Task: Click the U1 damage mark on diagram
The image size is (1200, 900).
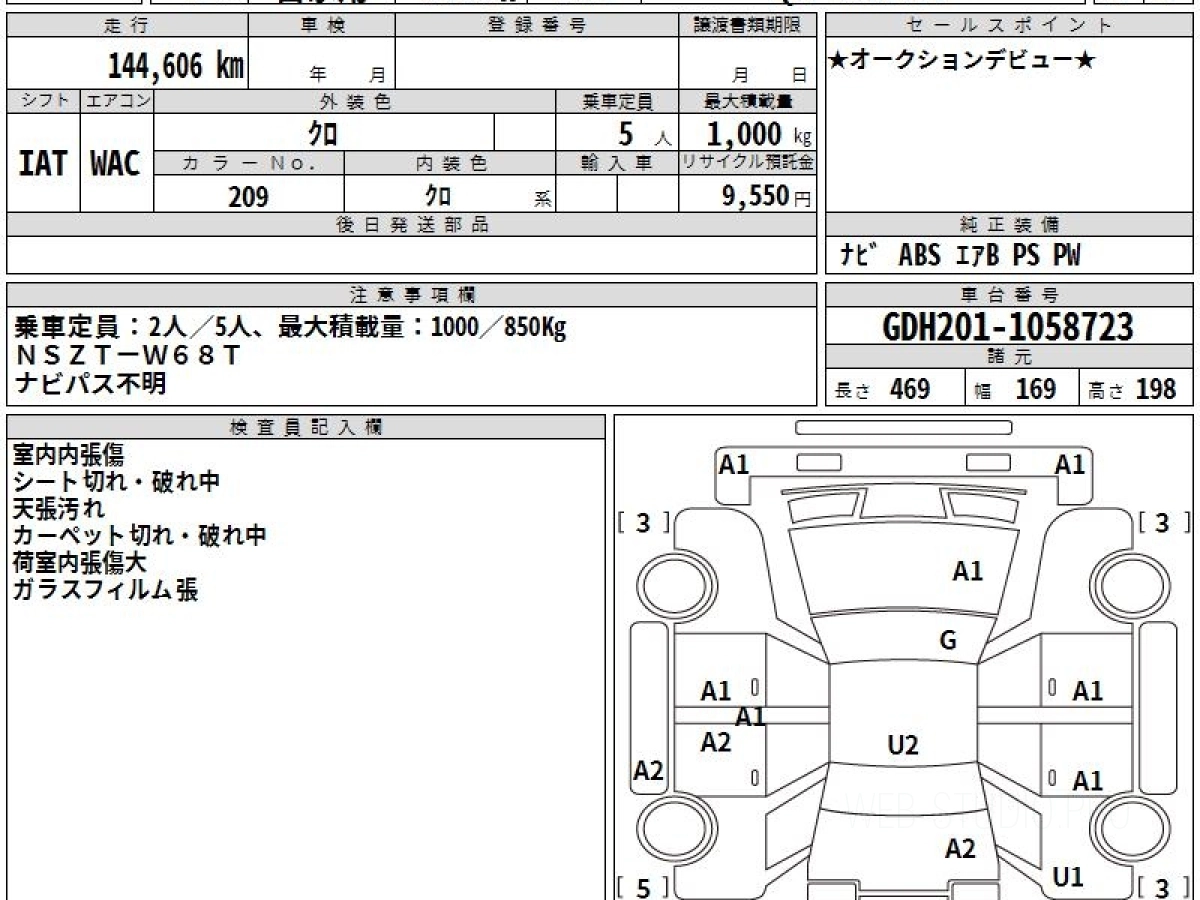Action: (1069, 877)
